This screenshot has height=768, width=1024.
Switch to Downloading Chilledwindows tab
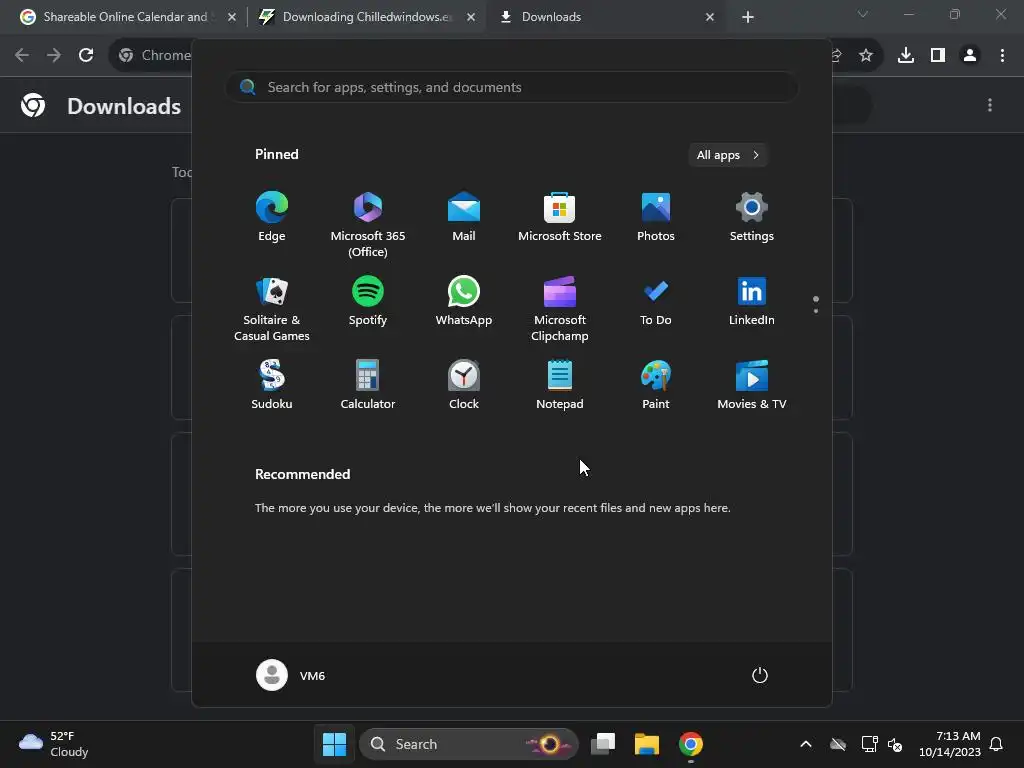point(366,17)
